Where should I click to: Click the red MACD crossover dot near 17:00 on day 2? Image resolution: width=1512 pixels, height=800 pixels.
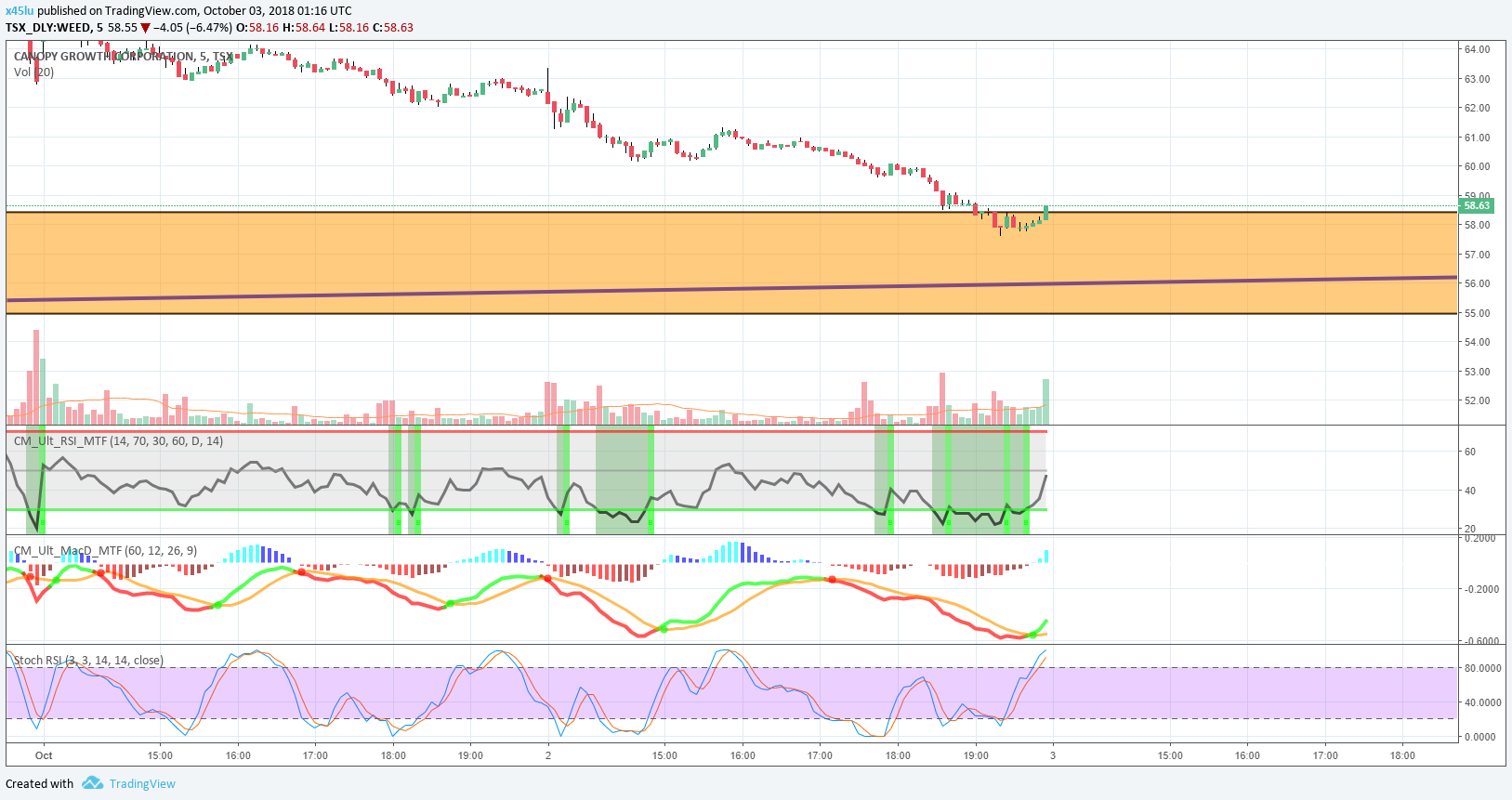pos(832,580)
